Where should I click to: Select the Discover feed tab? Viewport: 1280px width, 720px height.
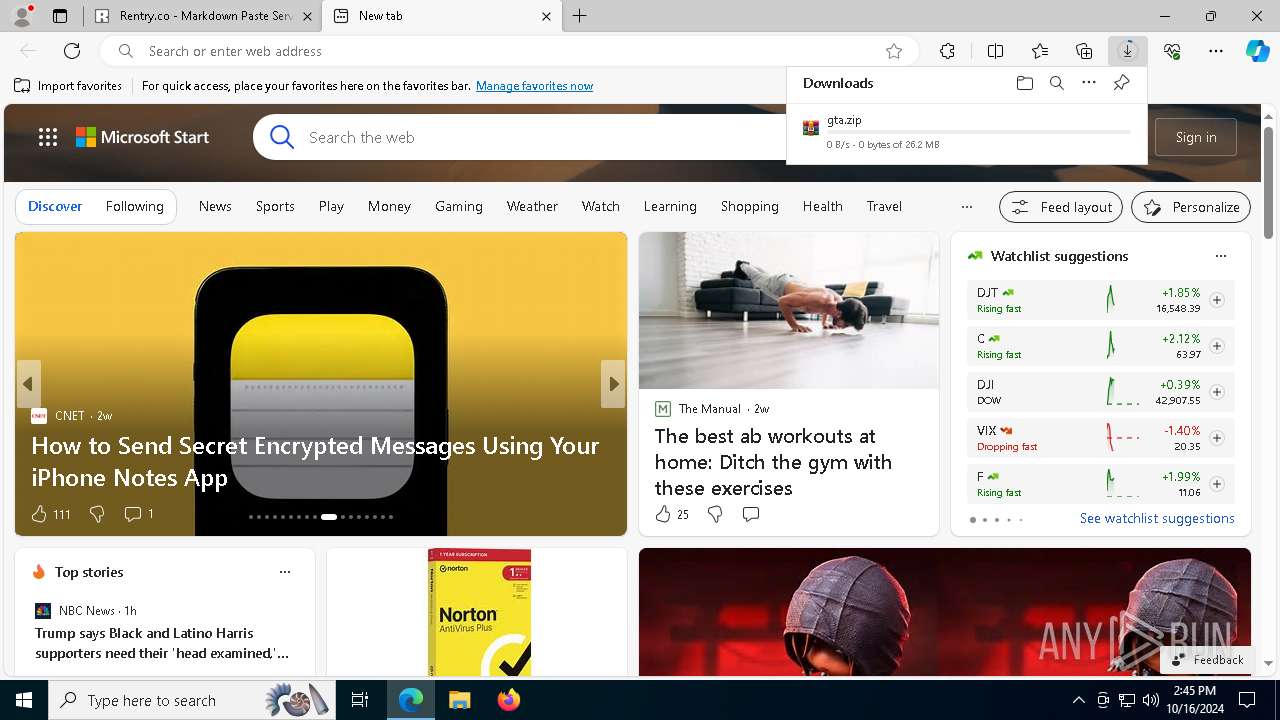pyautogui.click(x=55, y=206)
